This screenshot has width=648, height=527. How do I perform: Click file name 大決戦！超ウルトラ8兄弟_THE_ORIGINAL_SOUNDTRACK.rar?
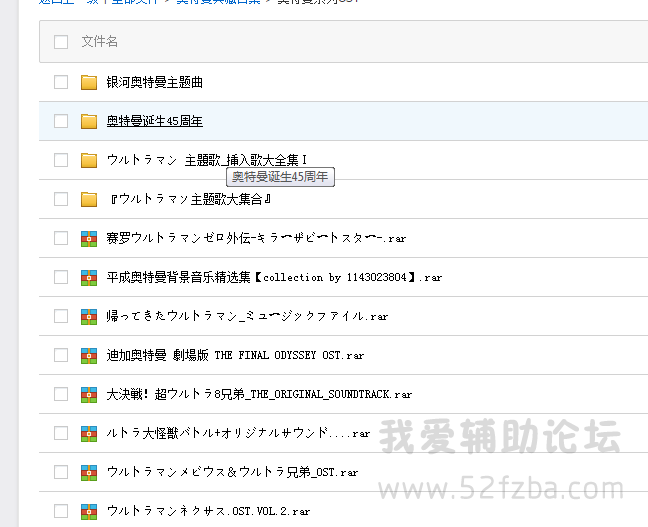(x=259, y=394)
